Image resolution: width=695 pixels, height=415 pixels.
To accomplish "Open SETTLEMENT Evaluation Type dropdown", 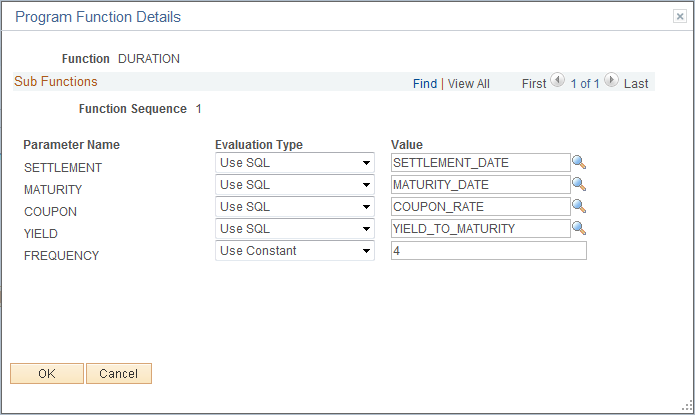I will point(295,163).
